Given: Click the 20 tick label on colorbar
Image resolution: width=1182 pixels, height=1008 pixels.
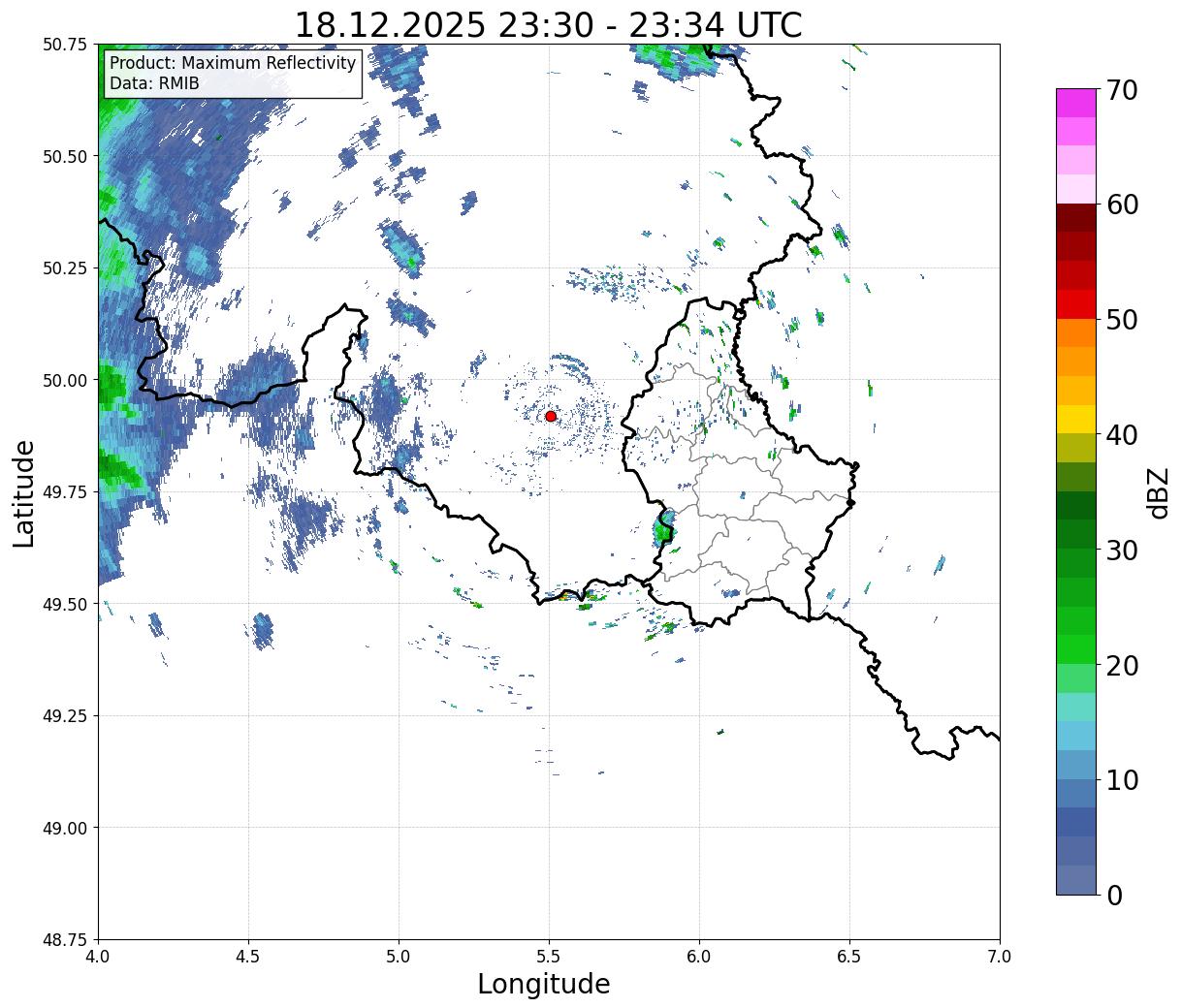Looking at the screenshot, I should click(x=1121, y=665).
